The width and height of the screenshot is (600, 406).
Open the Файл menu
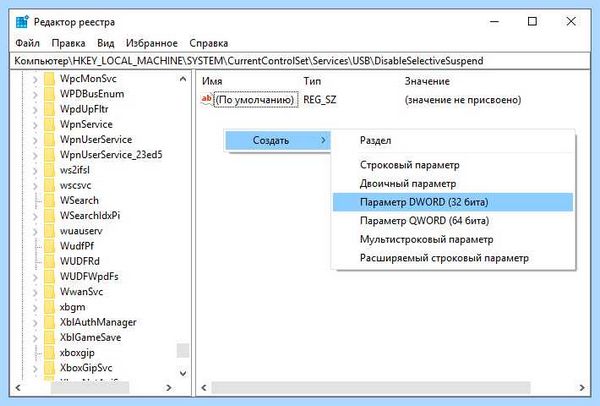point(28,43)
